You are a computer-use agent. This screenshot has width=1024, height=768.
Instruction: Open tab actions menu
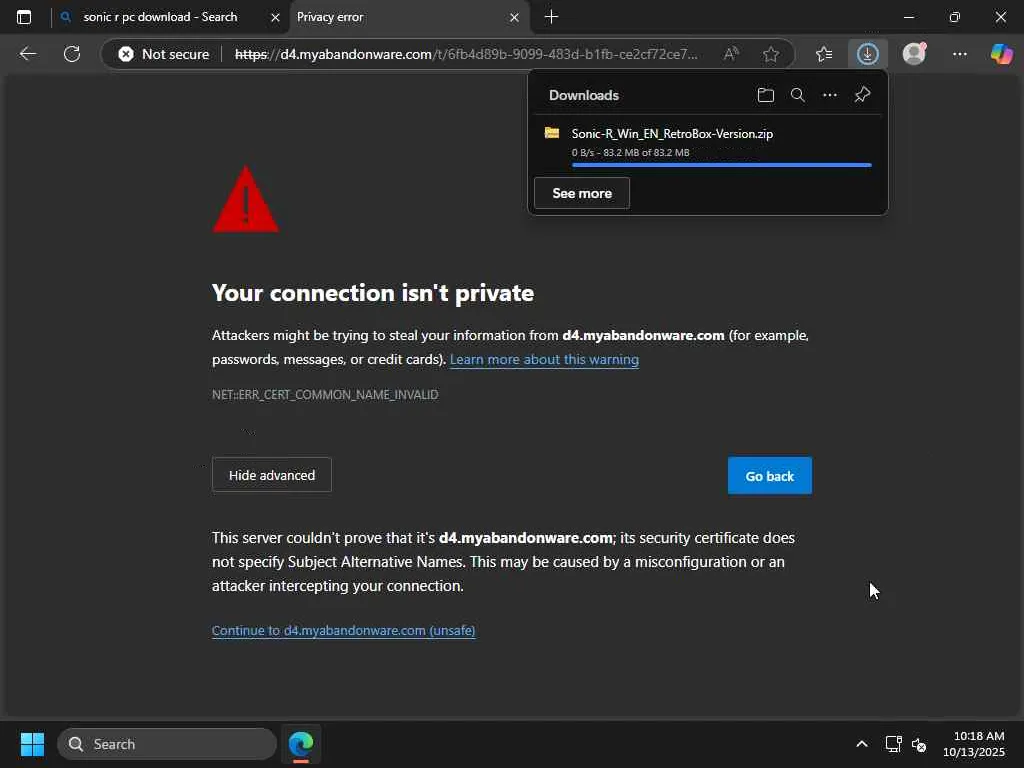click(x=24, y=17)
